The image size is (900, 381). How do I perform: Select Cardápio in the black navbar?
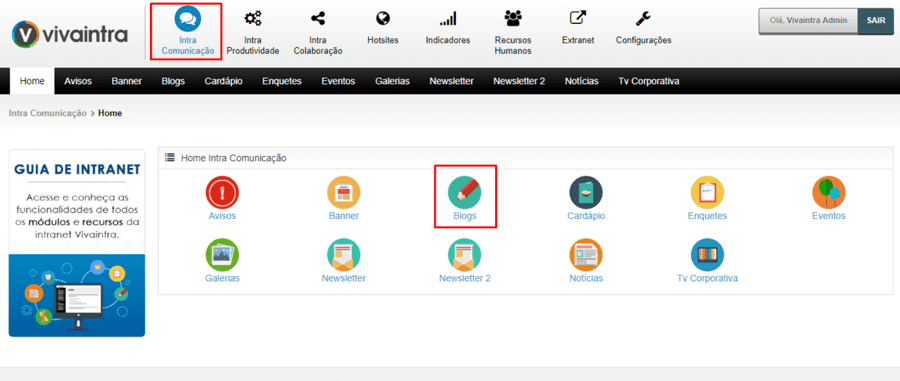pyautogui.click(x=223, y=81)
